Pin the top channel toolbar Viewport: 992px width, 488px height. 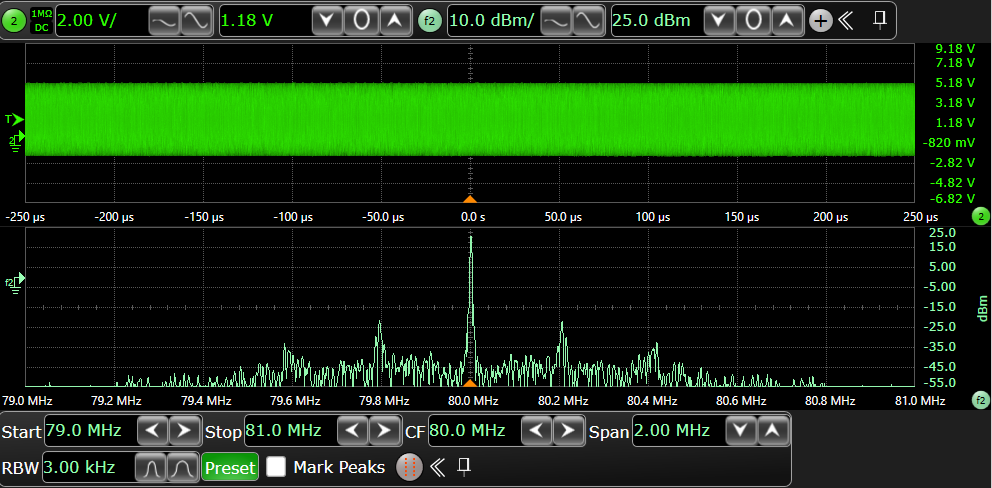[x=879, y=21]
